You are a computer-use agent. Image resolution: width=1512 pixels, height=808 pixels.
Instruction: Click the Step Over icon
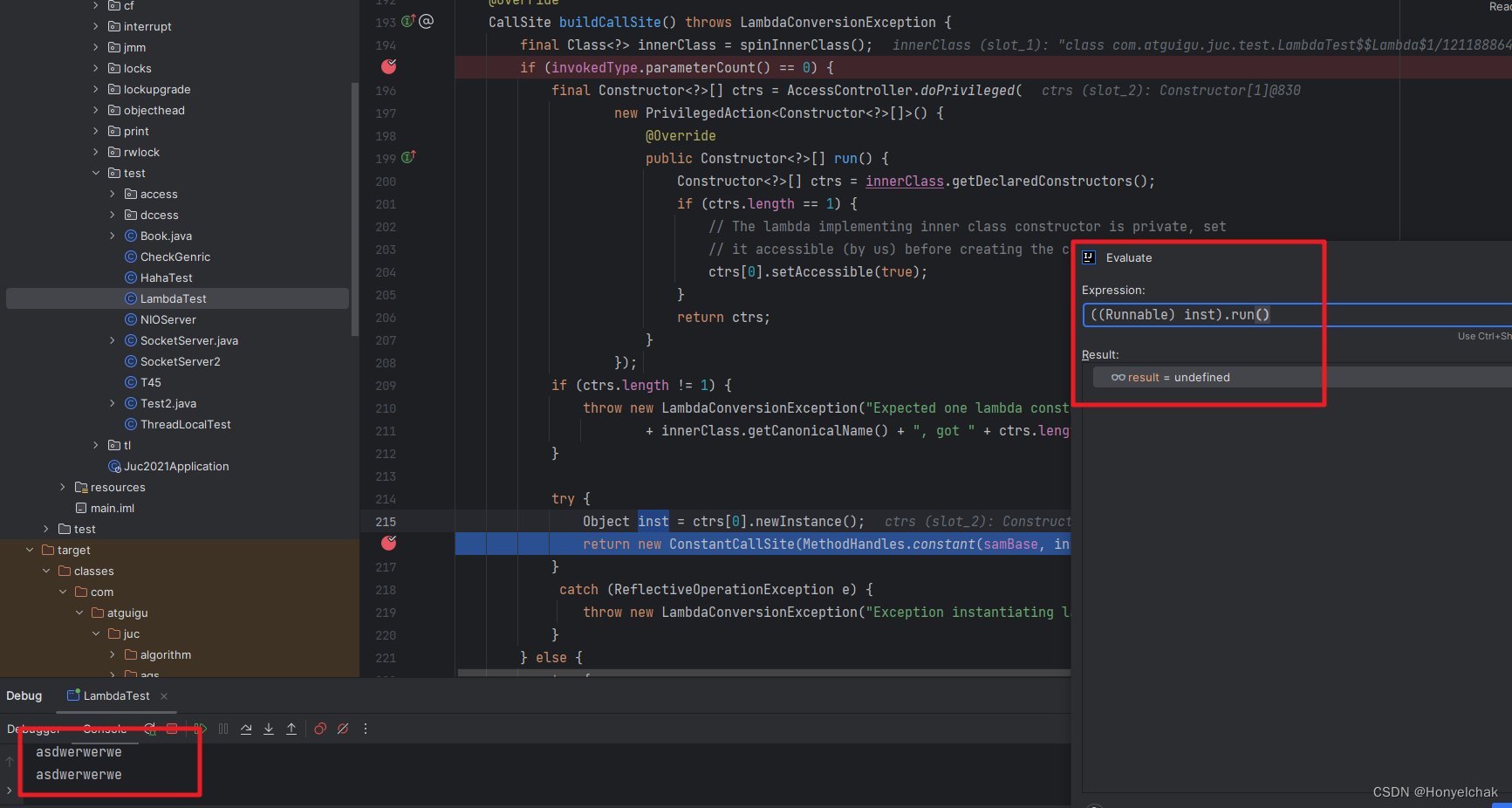point(246,729)
